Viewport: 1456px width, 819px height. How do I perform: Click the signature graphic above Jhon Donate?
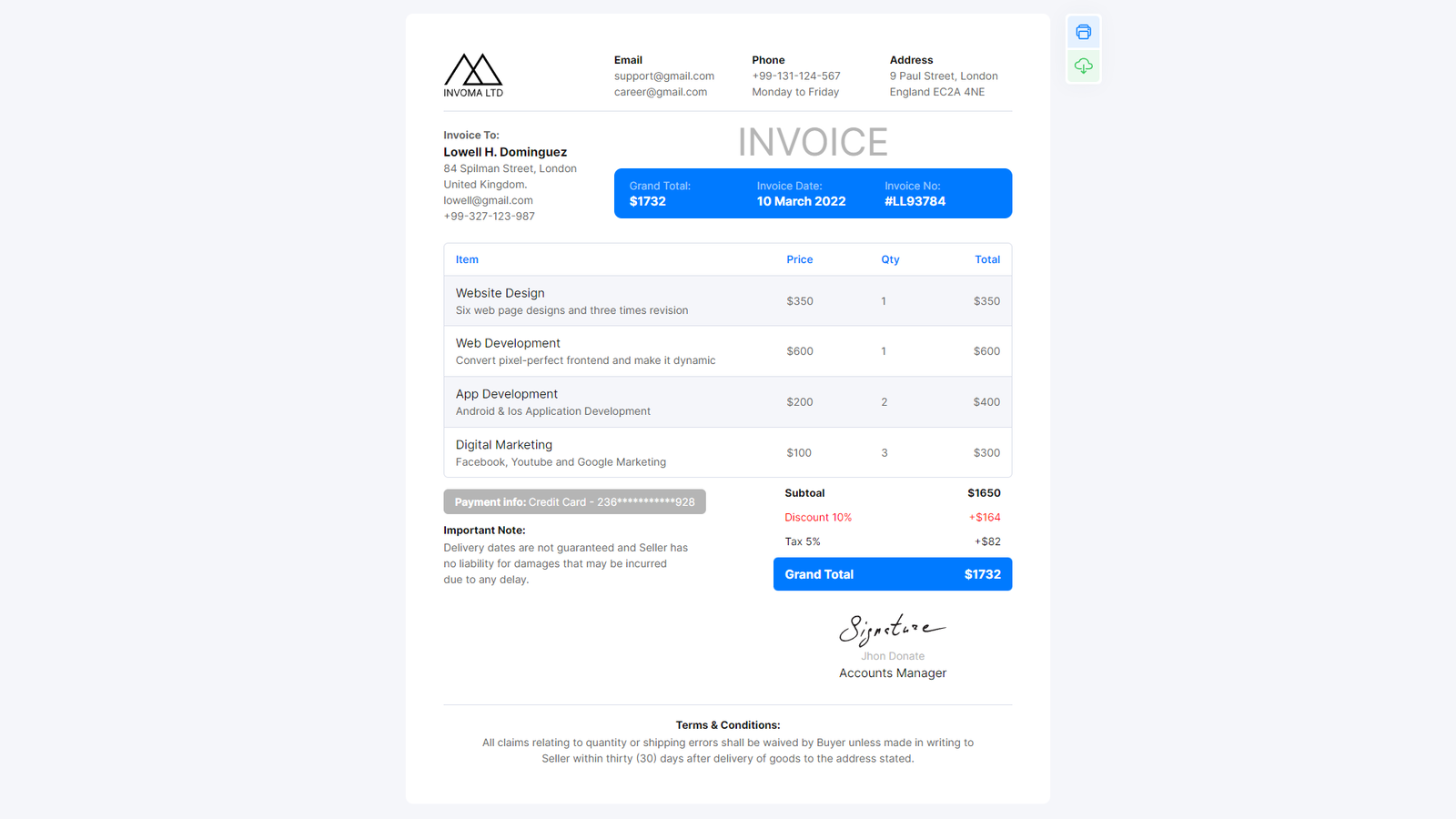tap(892, 626)
